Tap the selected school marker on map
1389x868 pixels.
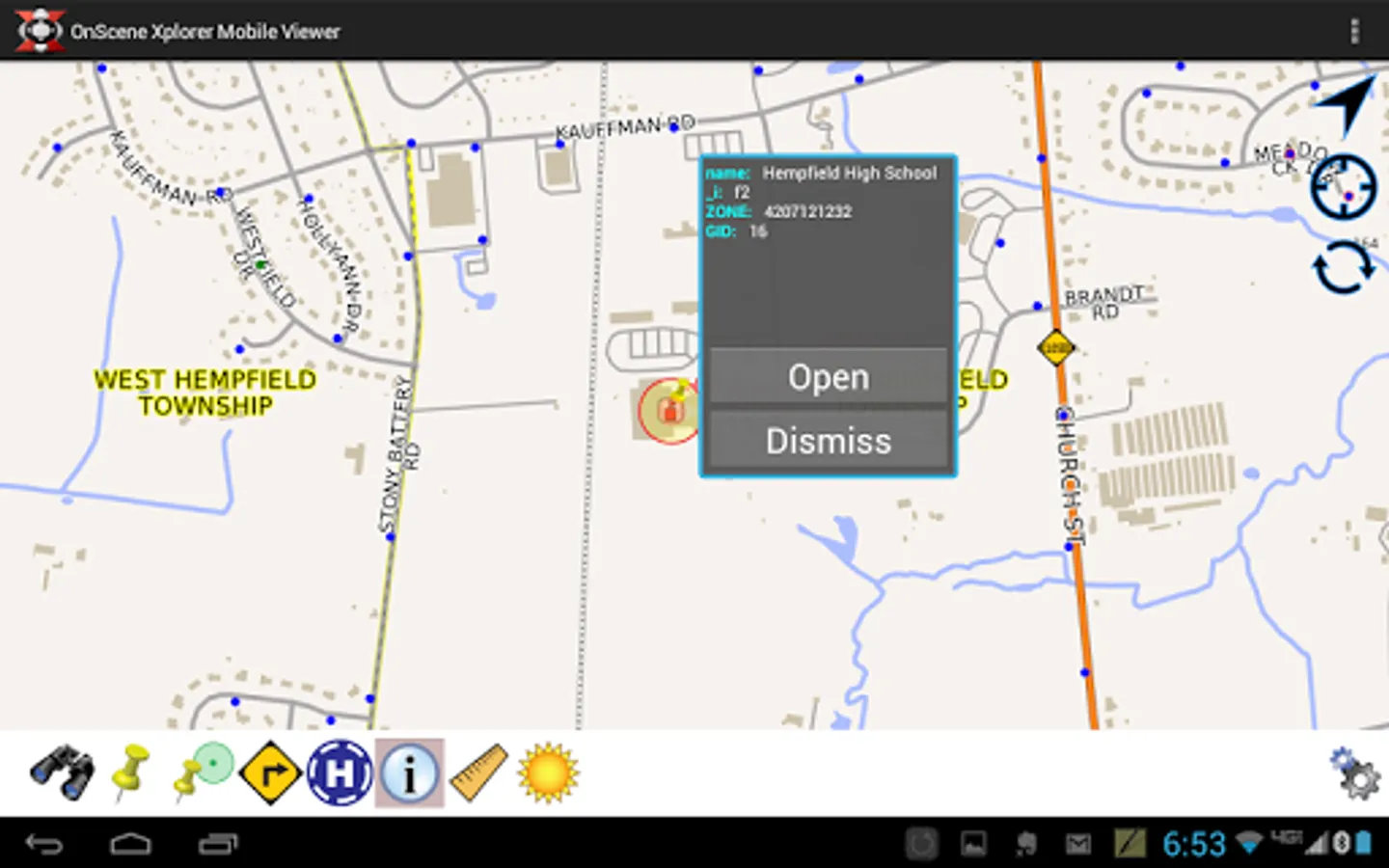click(669, 411)
